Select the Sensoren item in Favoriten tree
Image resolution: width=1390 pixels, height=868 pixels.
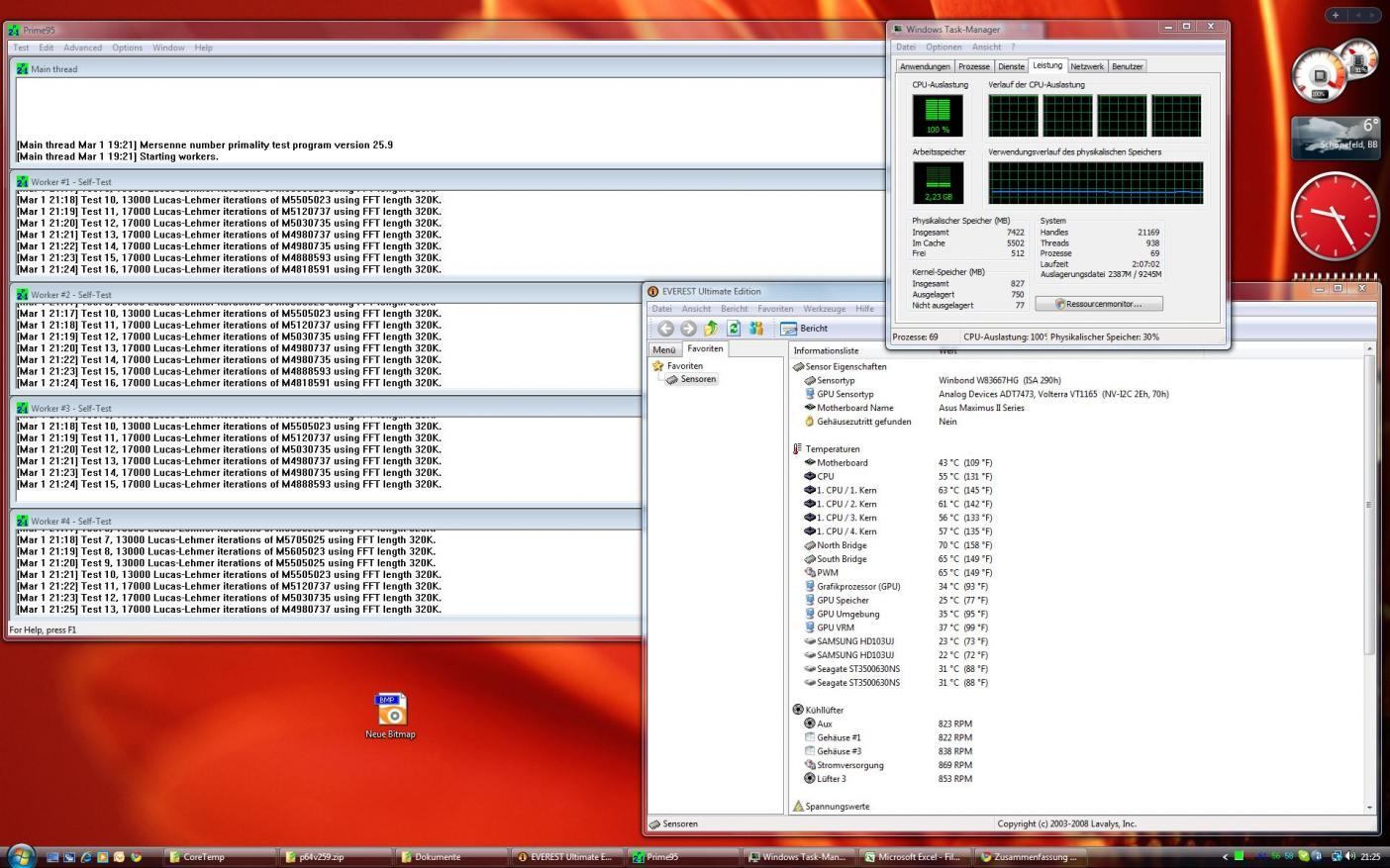pos(691,379)
